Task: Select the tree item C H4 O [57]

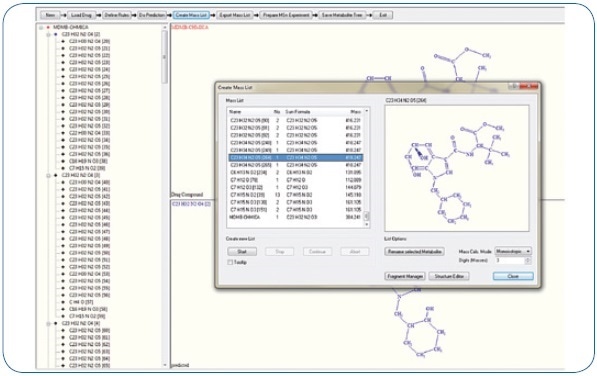Action: 81,302
